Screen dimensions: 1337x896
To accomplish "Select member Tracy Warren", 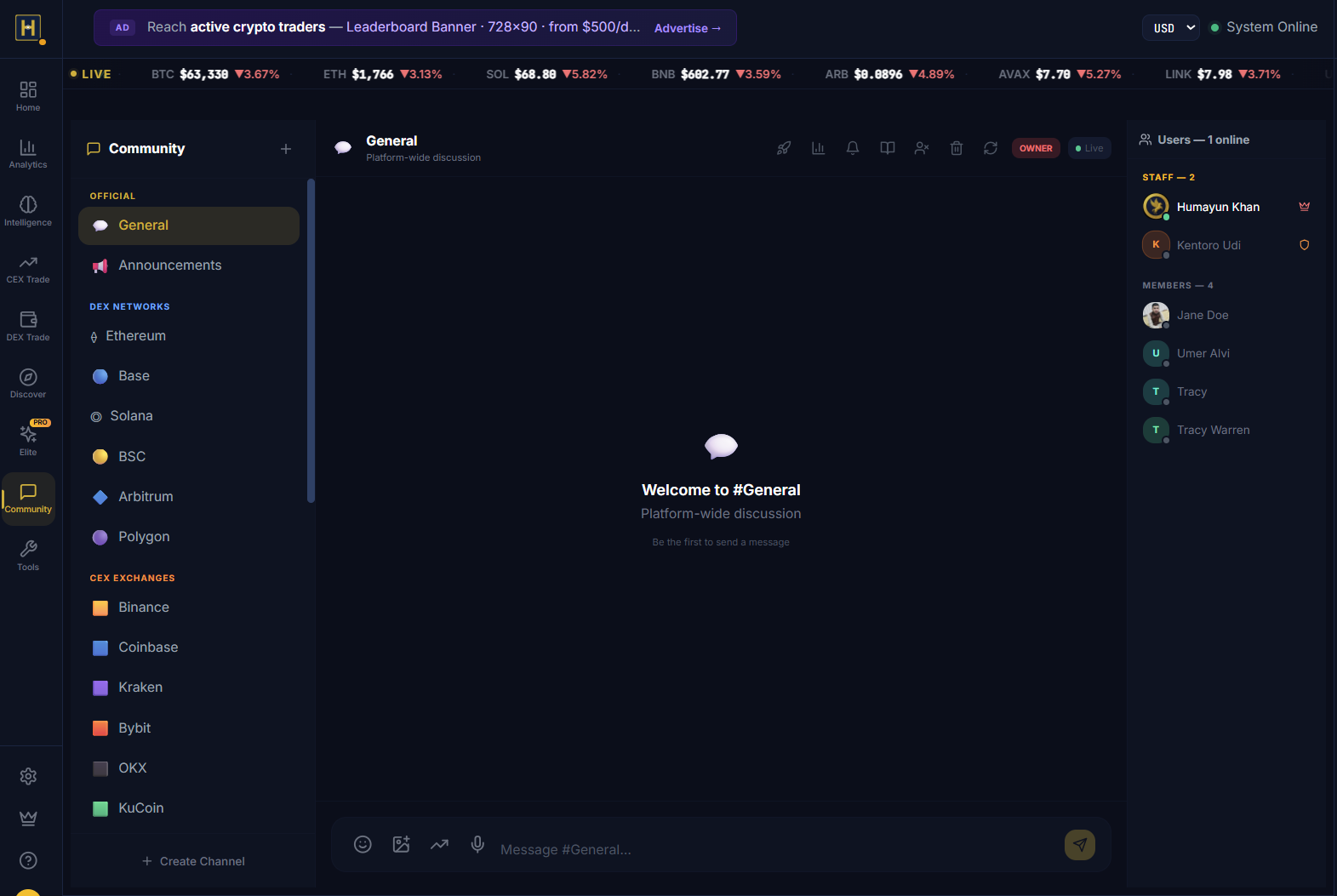I will 1226,430.
